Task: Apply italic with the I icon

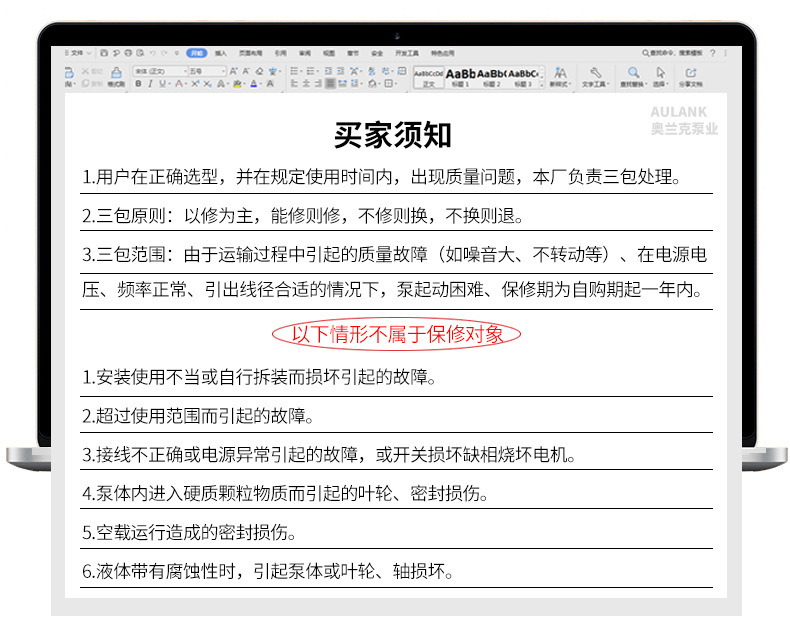Action: (x=150, y=84)
